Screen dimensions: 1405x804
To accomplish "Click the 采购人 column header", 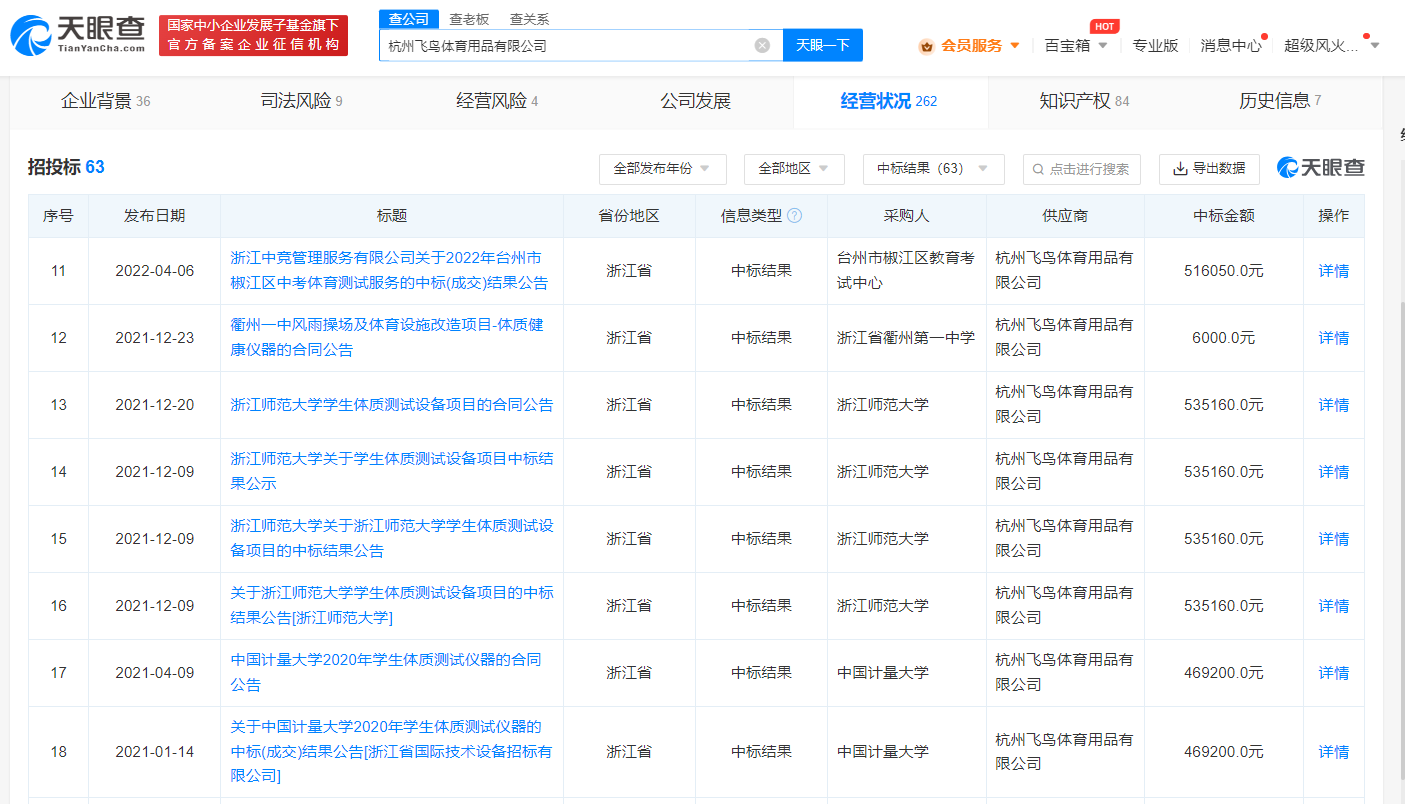I will [x=906, y=216].
